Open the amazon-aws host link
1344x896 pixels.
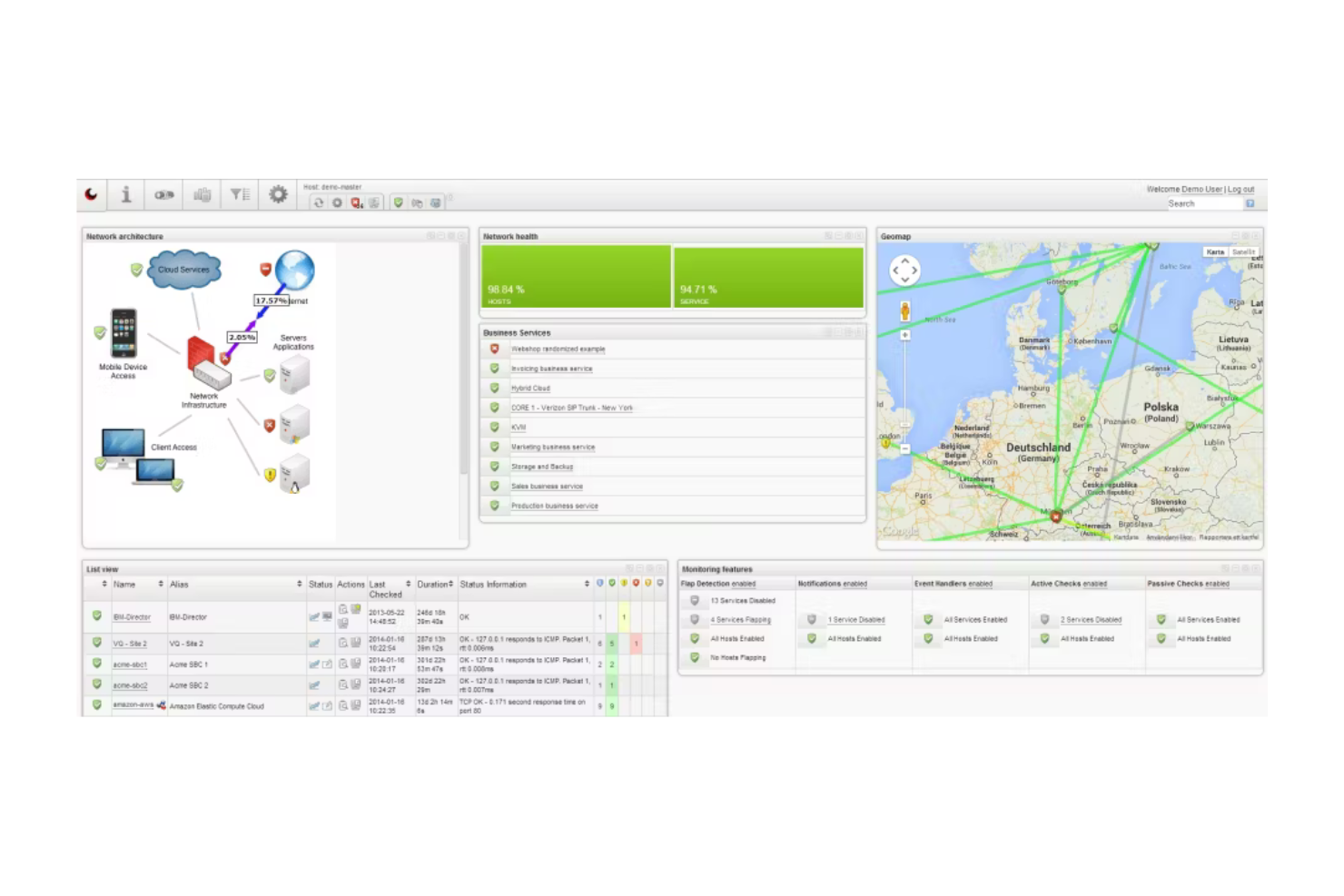click(133, 704)
